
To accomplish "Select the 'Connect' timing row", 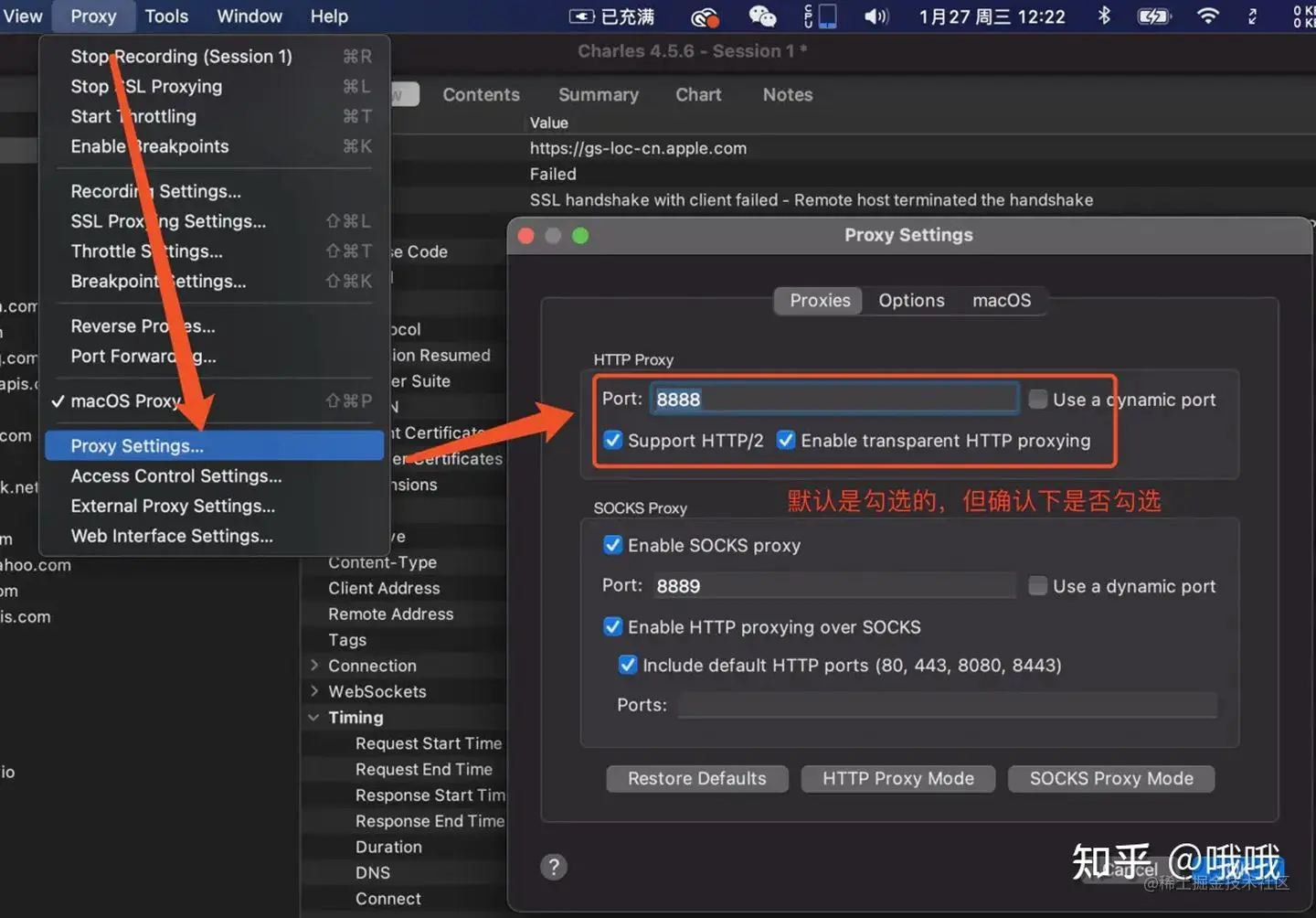I will point(388,899).
